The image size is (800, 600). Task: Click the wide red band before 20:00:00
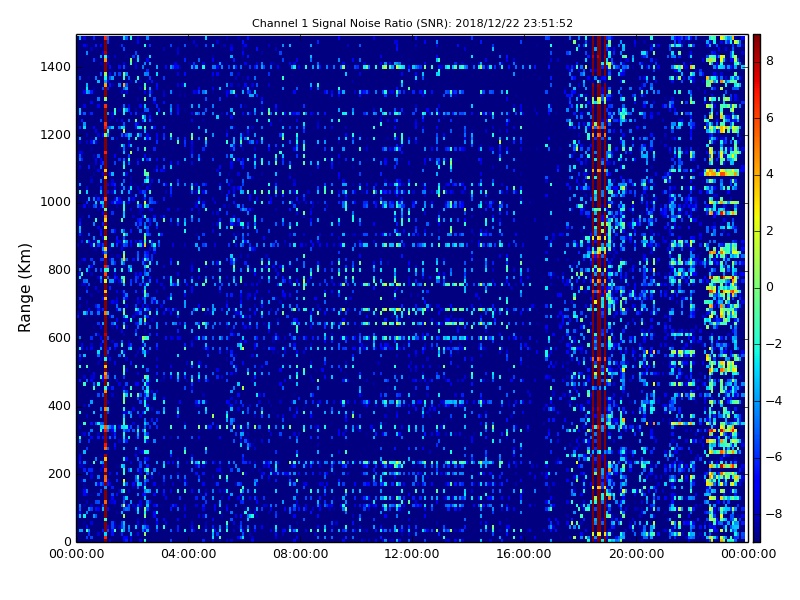(599, 288)
